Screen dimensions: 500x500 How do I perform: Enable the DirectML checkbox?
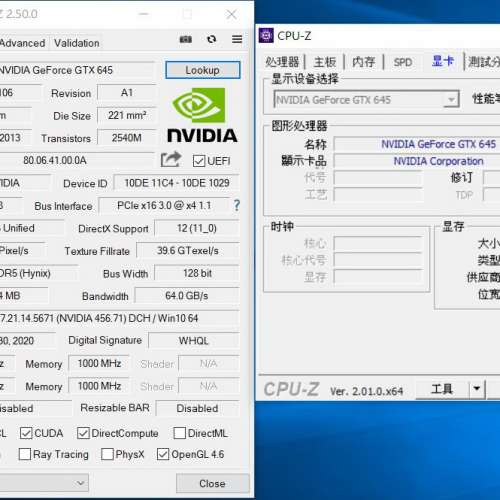click(x=180, y=433)
